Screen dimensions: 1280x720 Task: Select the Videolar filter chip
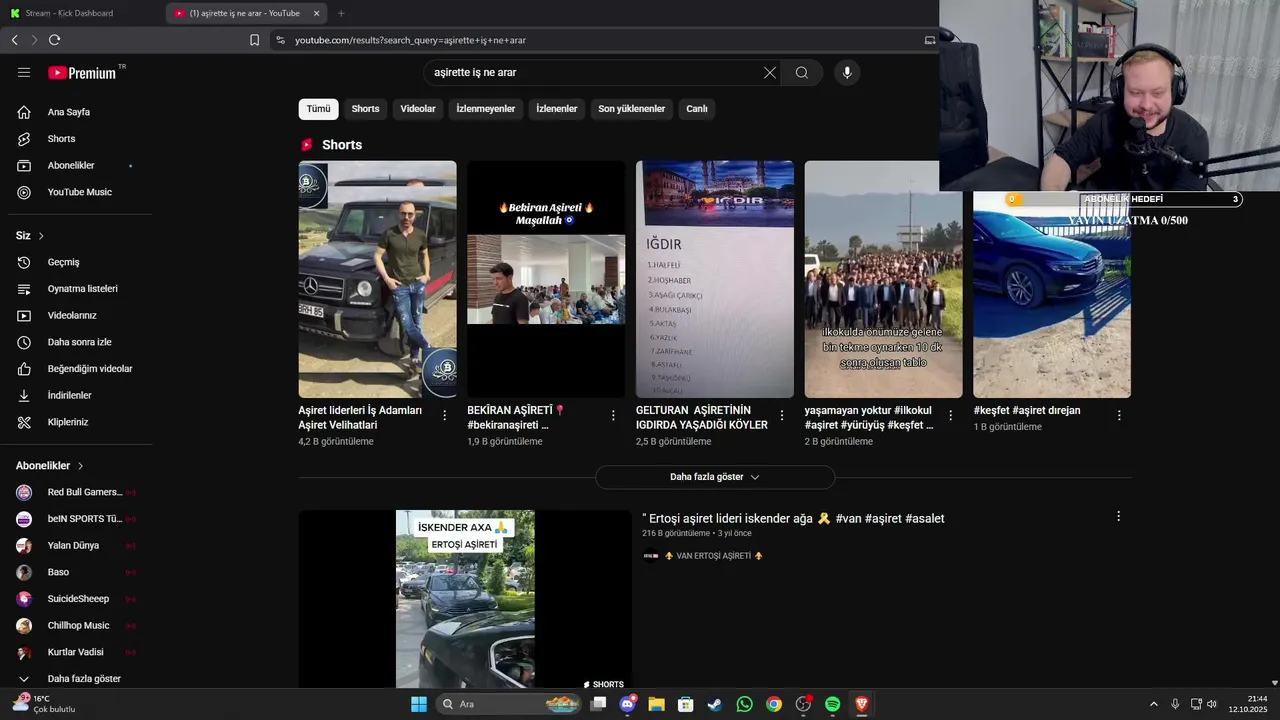[418, 109]
